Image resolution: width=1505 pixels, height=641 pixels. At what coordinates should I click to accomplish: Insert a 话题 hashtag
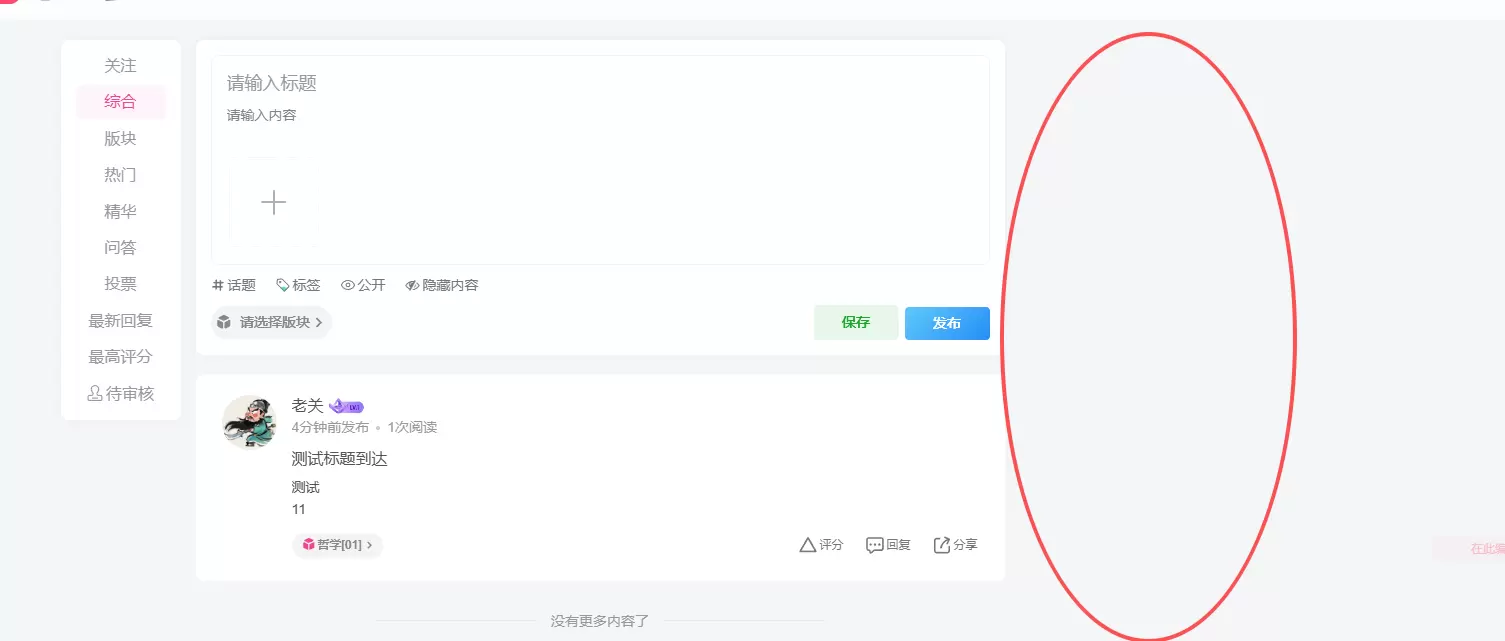pyautogui.click(x=234, y=285)
